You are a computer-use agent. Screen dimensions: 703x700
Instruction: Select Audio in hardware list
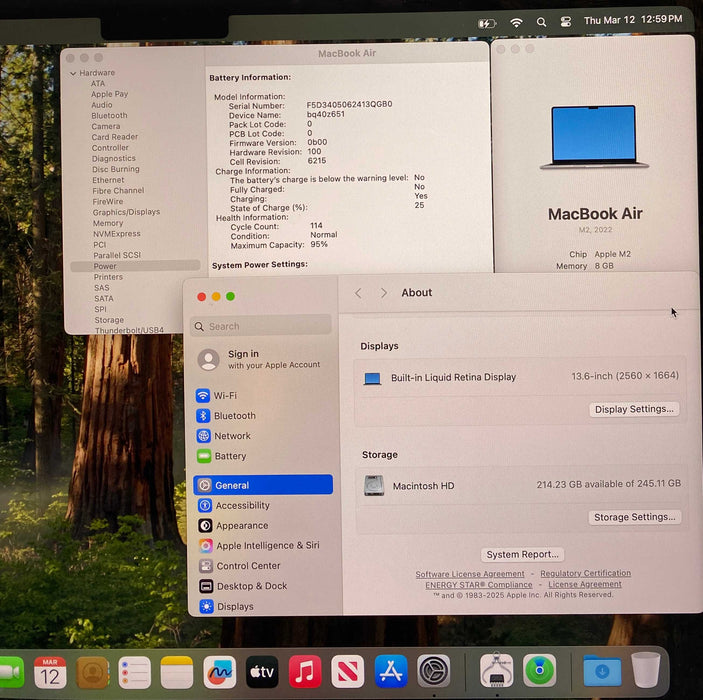pyautogui.click(x=102, y=105)
